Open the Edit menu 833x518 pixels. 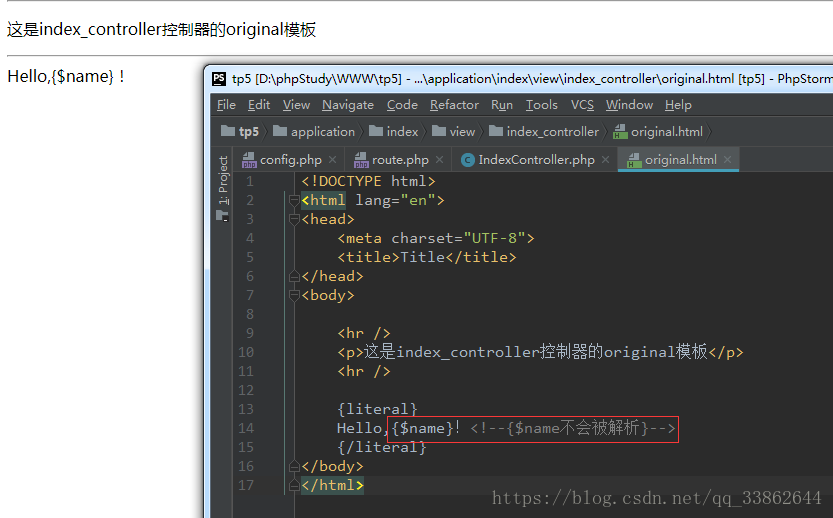[x=259, y=105]
